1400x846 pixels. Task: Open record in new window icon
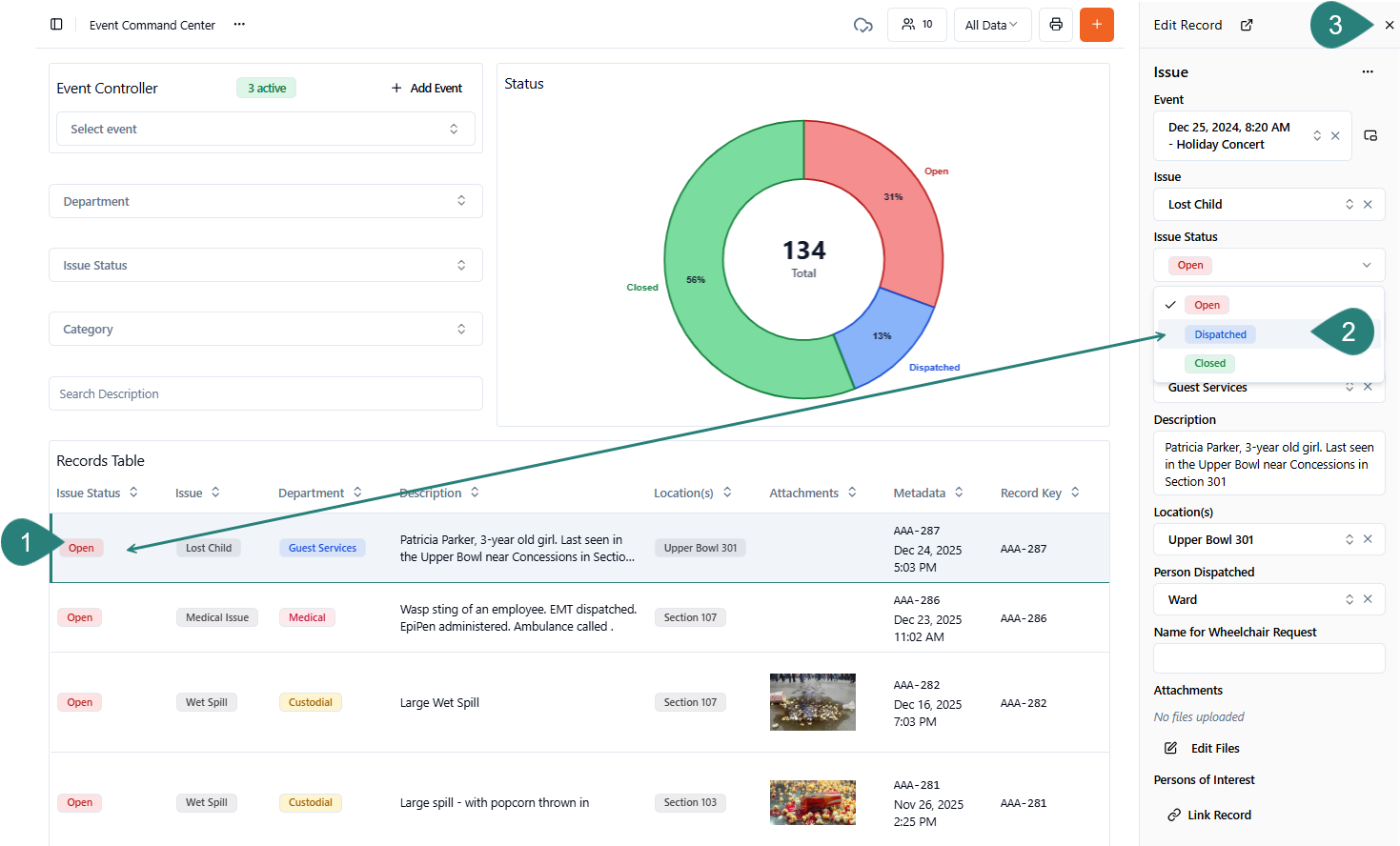click(1247, 25)
